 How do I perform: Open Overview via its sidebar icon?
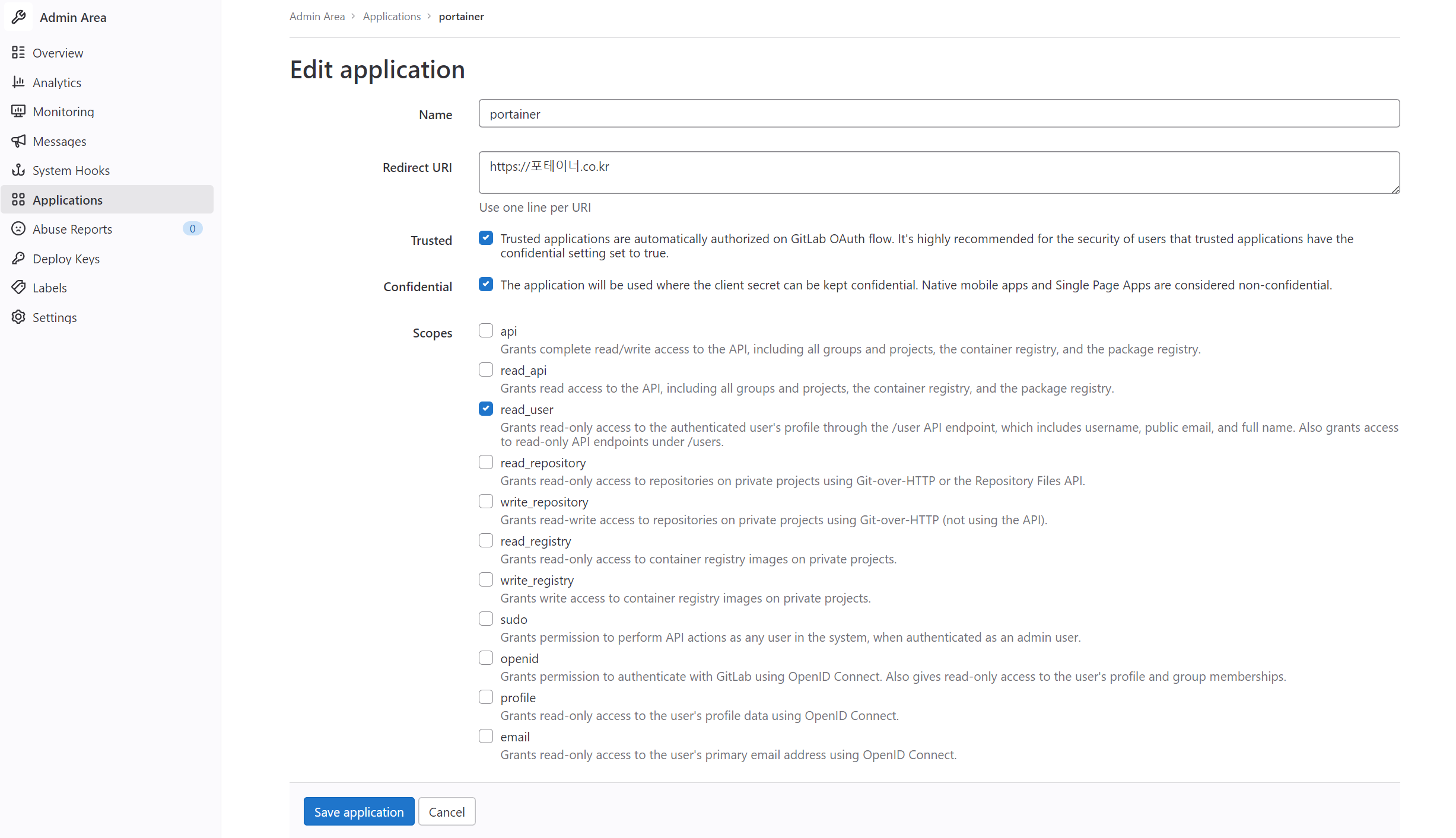18,53
